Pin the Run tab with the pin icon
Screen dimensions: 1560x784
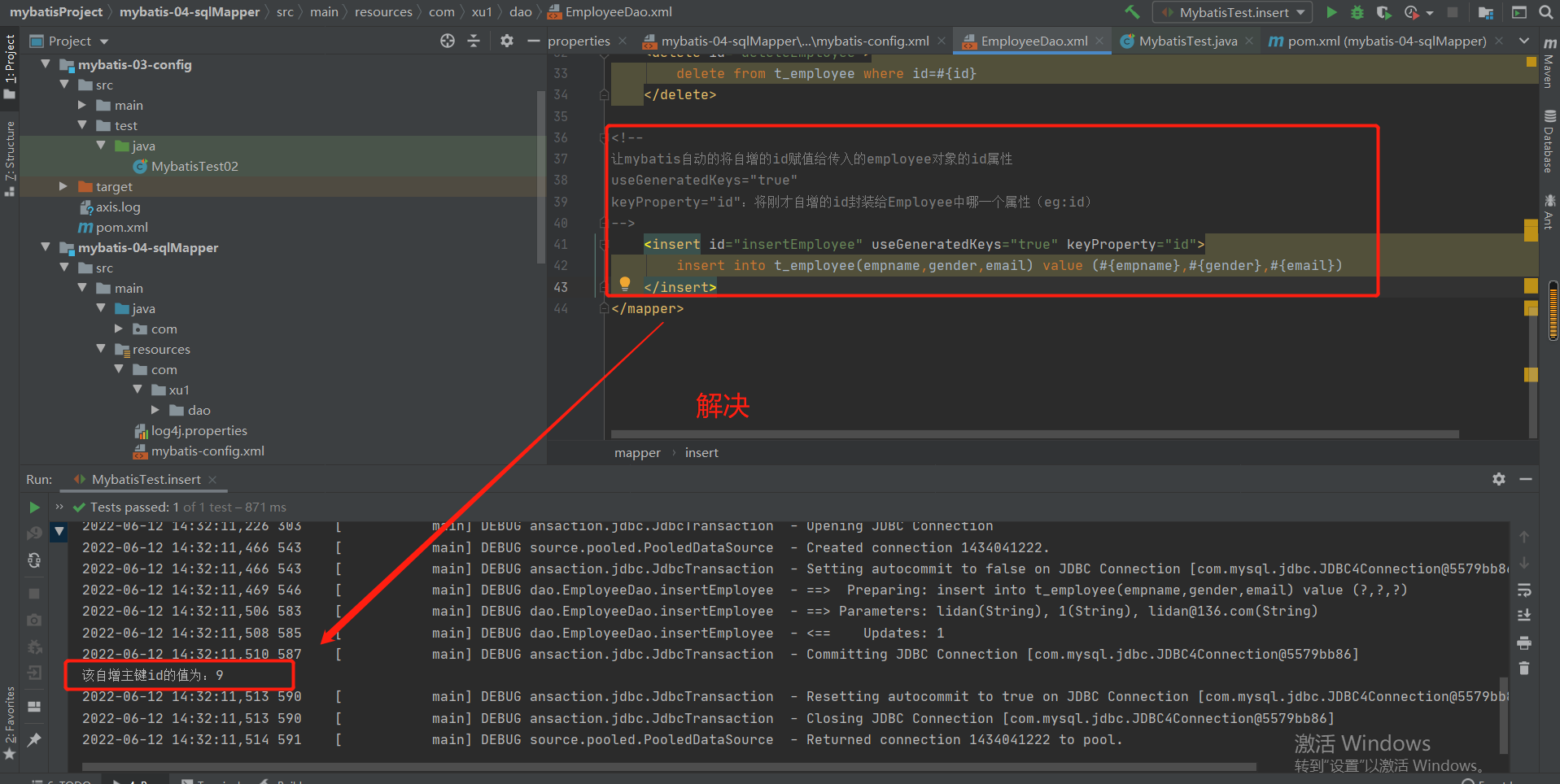point(34,740)
